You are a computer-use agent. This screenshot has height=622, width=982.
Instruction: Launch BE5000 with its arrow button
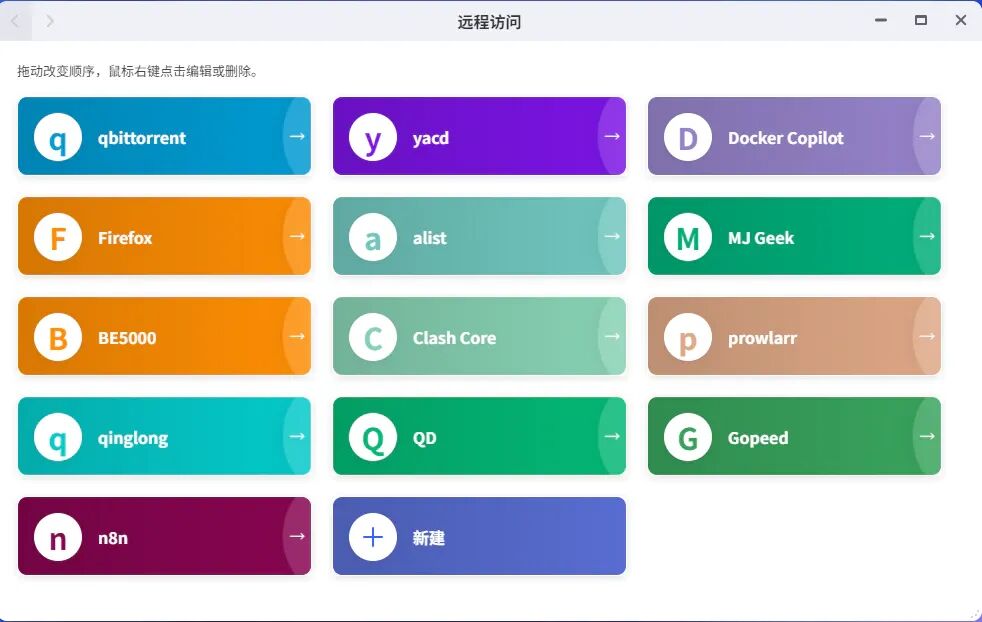[297, 336]
